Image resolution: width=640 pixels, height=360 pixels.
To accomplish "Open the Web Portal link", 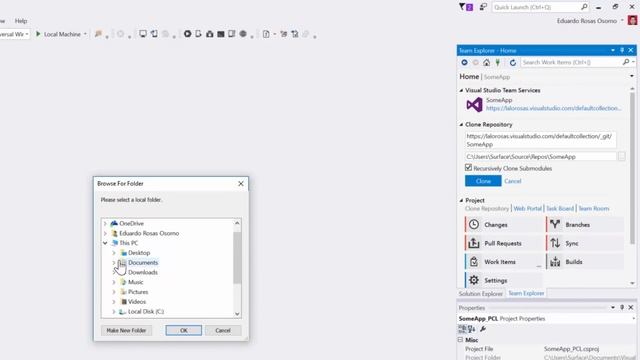I will pyautogui.click(x=527, y=209).
